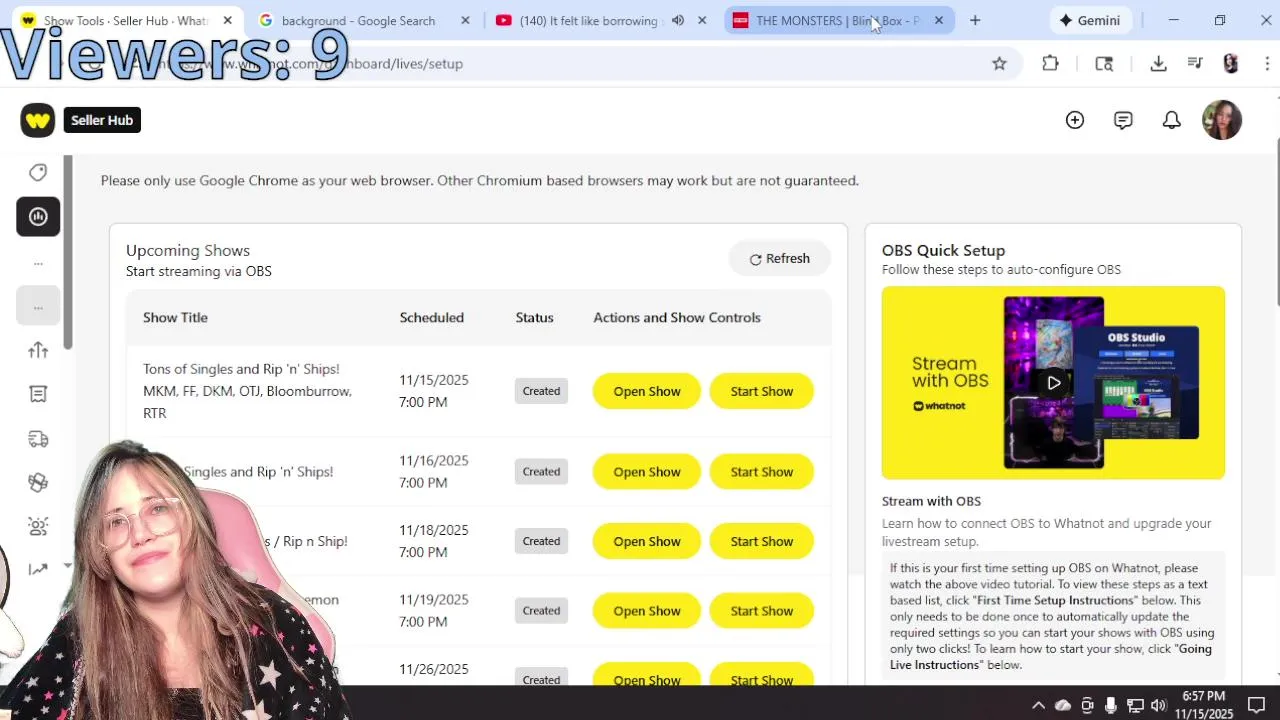
Task: Start Show for the 11/15/2025 row
Action: (762, 391)
